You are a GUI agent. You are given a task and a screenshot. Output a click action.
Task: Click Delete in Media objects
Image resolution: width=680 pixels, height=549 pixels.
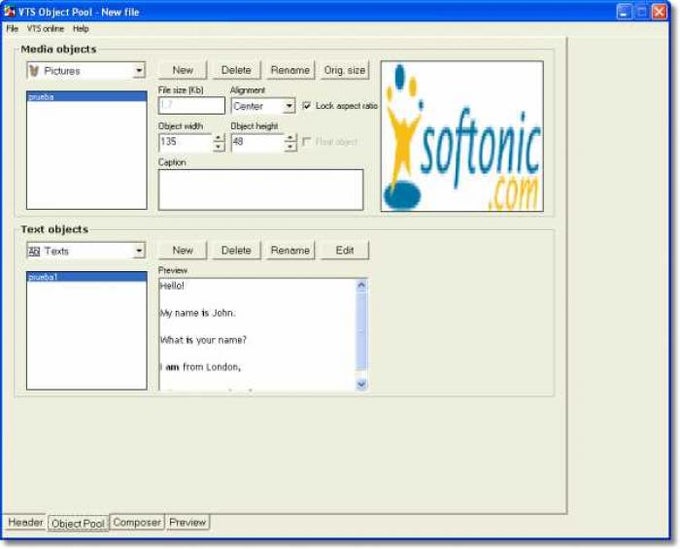(236, 70)
